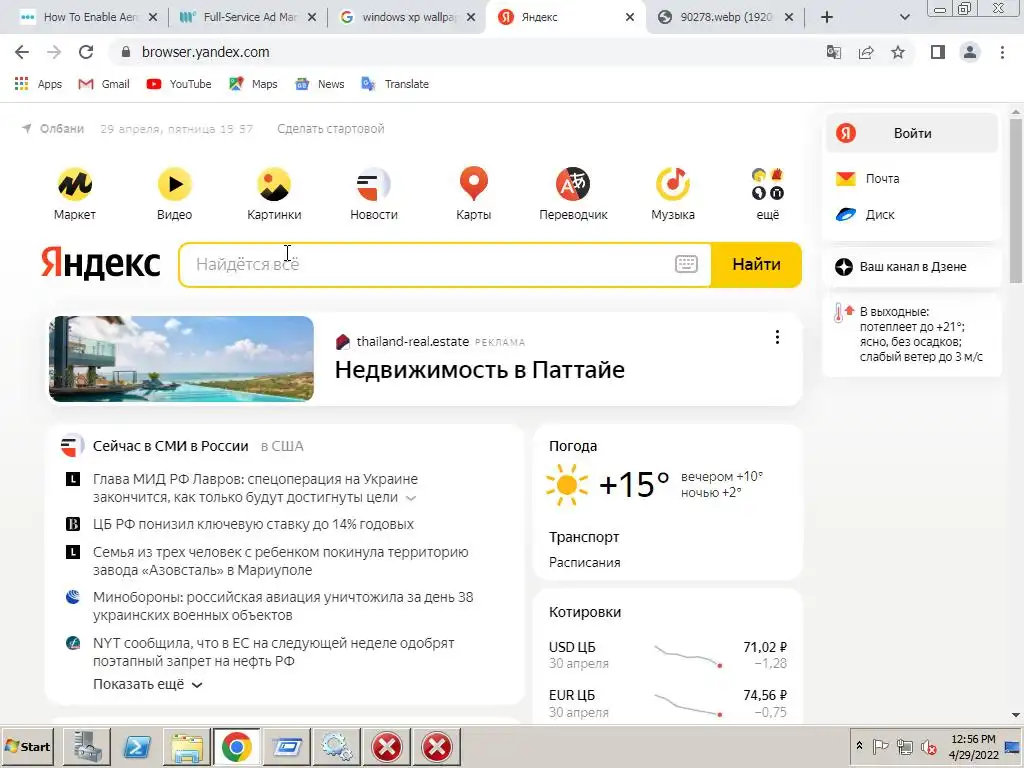Viewport: 1024px width, 768px height.
Task: Click the browser reload button
Action: tap(86, 52)
